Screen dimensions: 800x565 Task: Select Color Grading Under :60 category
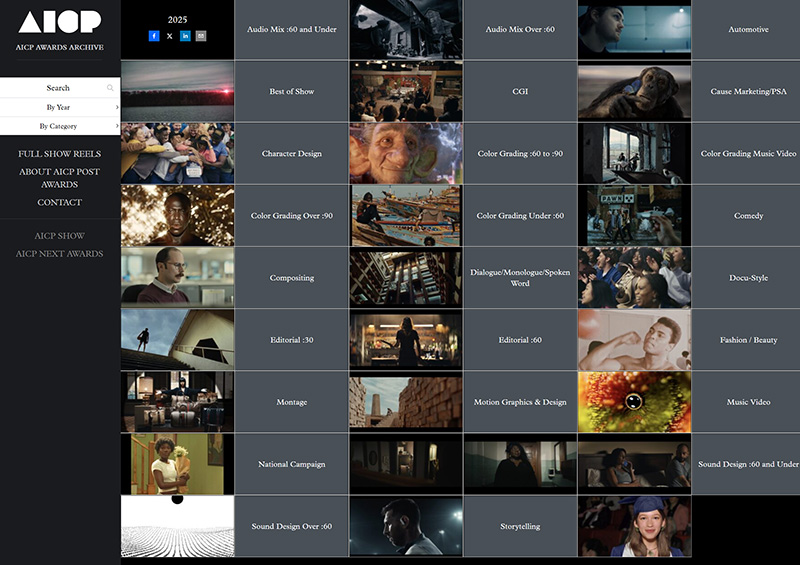click(520, 215)
